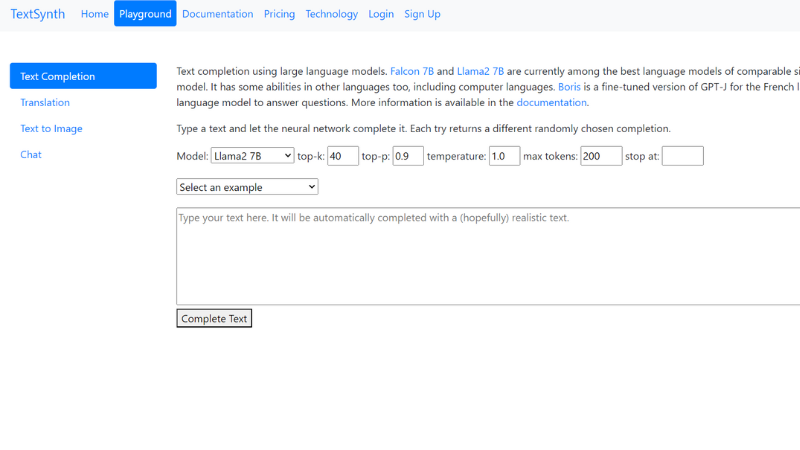800x450 pixels.
Task: Click the Sign Up link
Action: [422, 14]
